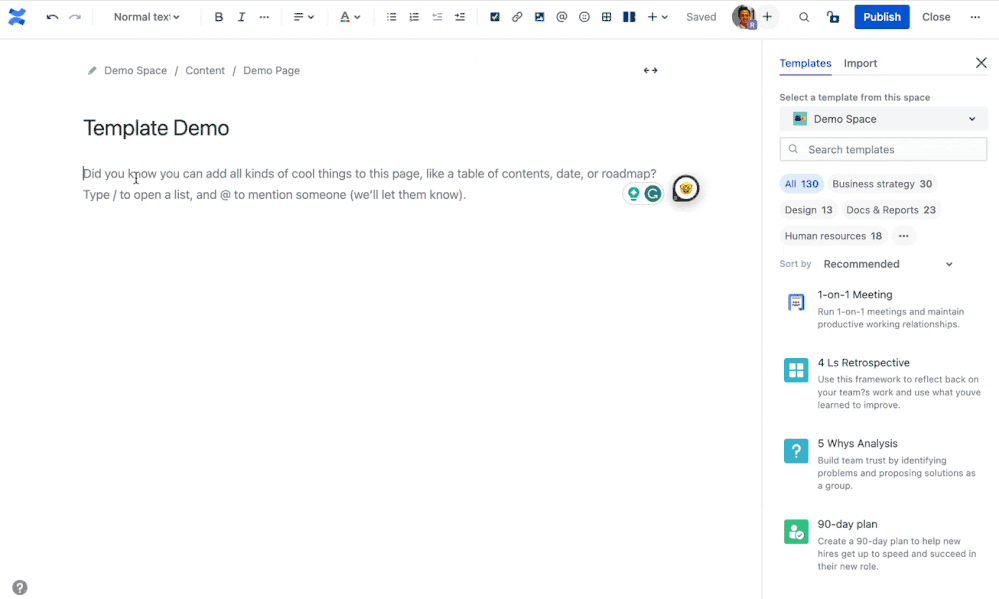Screen dimensions: 999x599
Task: Switch to the Import tab
Action: [x=860, y=63]
